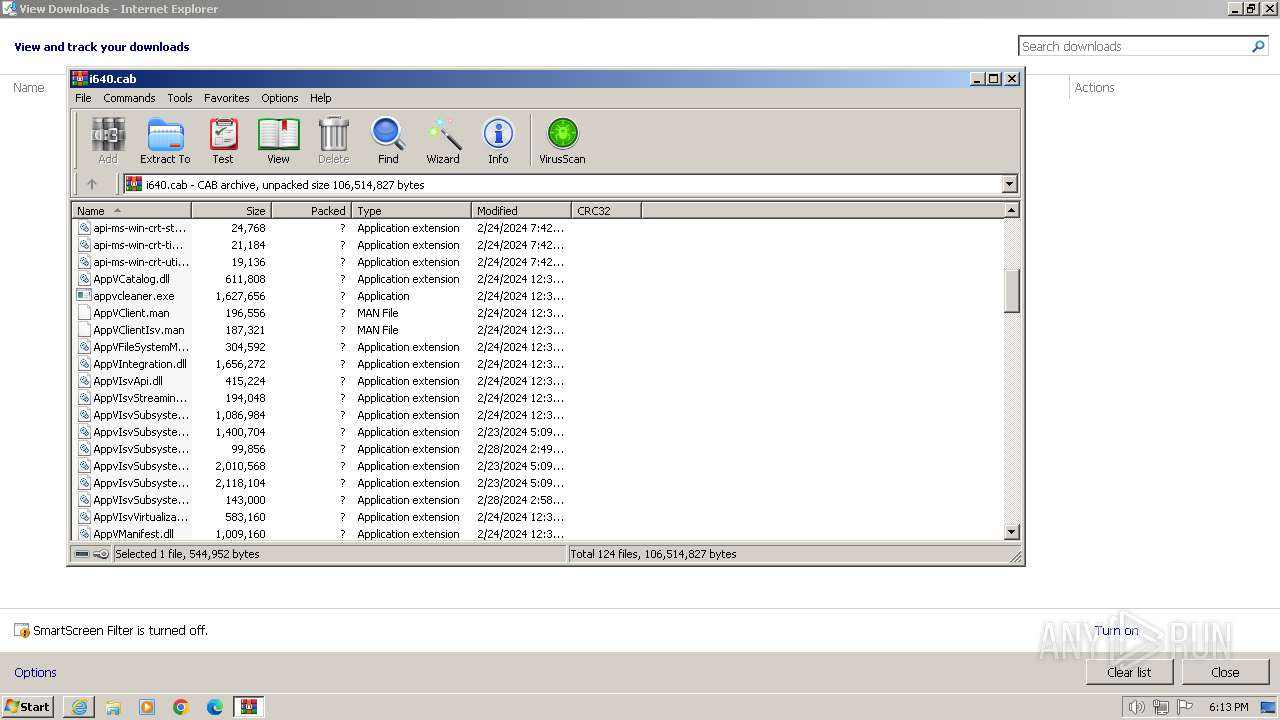Open the Options menu in WinRAR
The width and height of the screenshot is (1280, 720).
coord(280,98)
